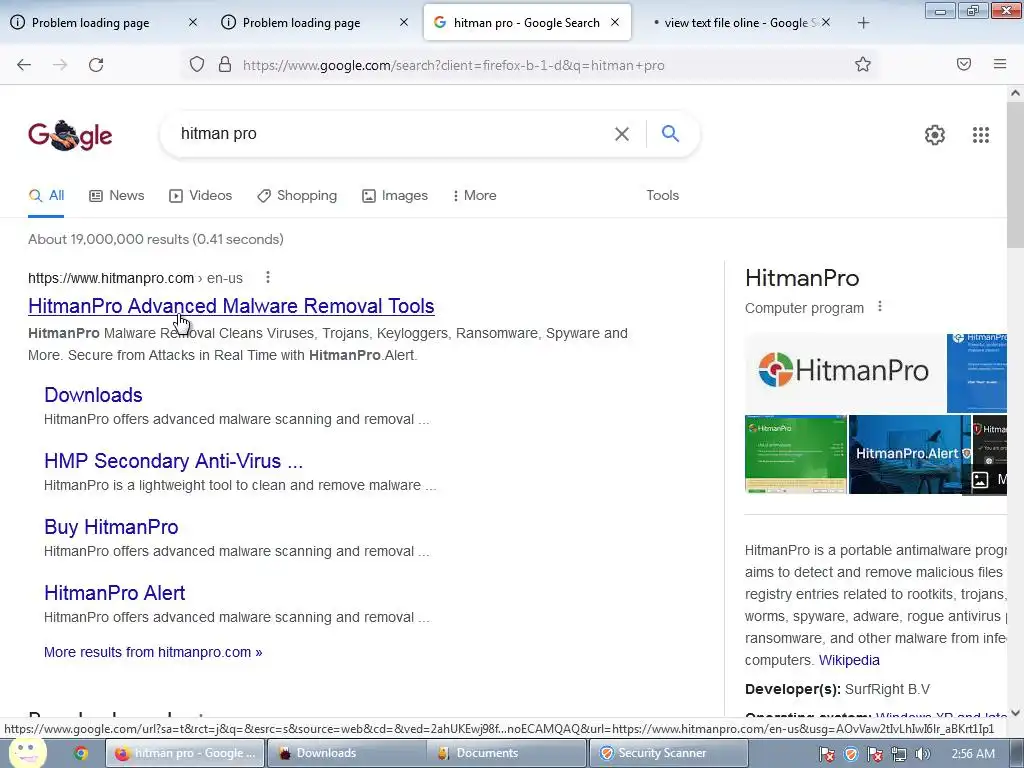Screen dimensions: 1024x768
Task: Click the page vertical scrollbar thumb
Action: click(x=1015, y=173)
